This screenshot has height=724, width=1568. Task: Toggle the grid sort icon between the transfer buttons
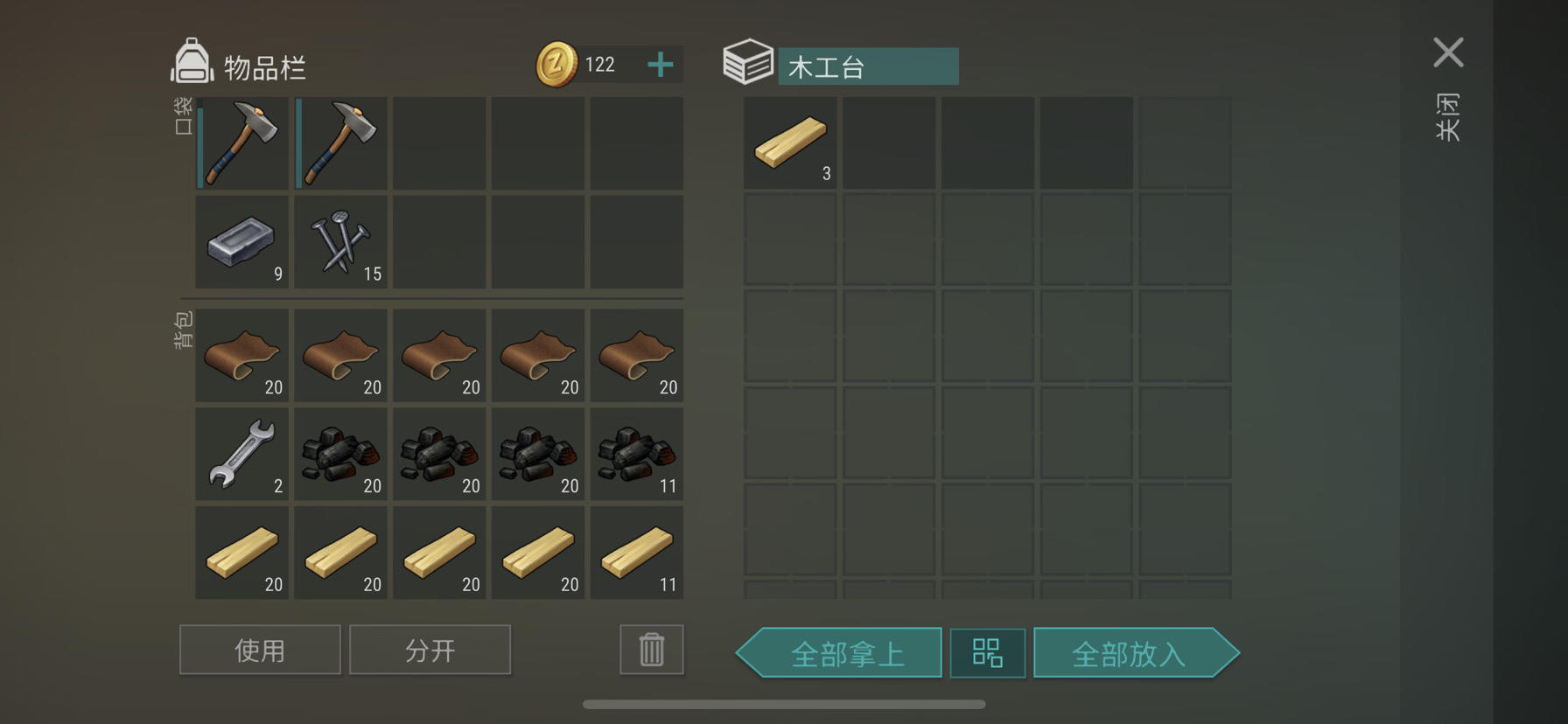click(988, 653)
